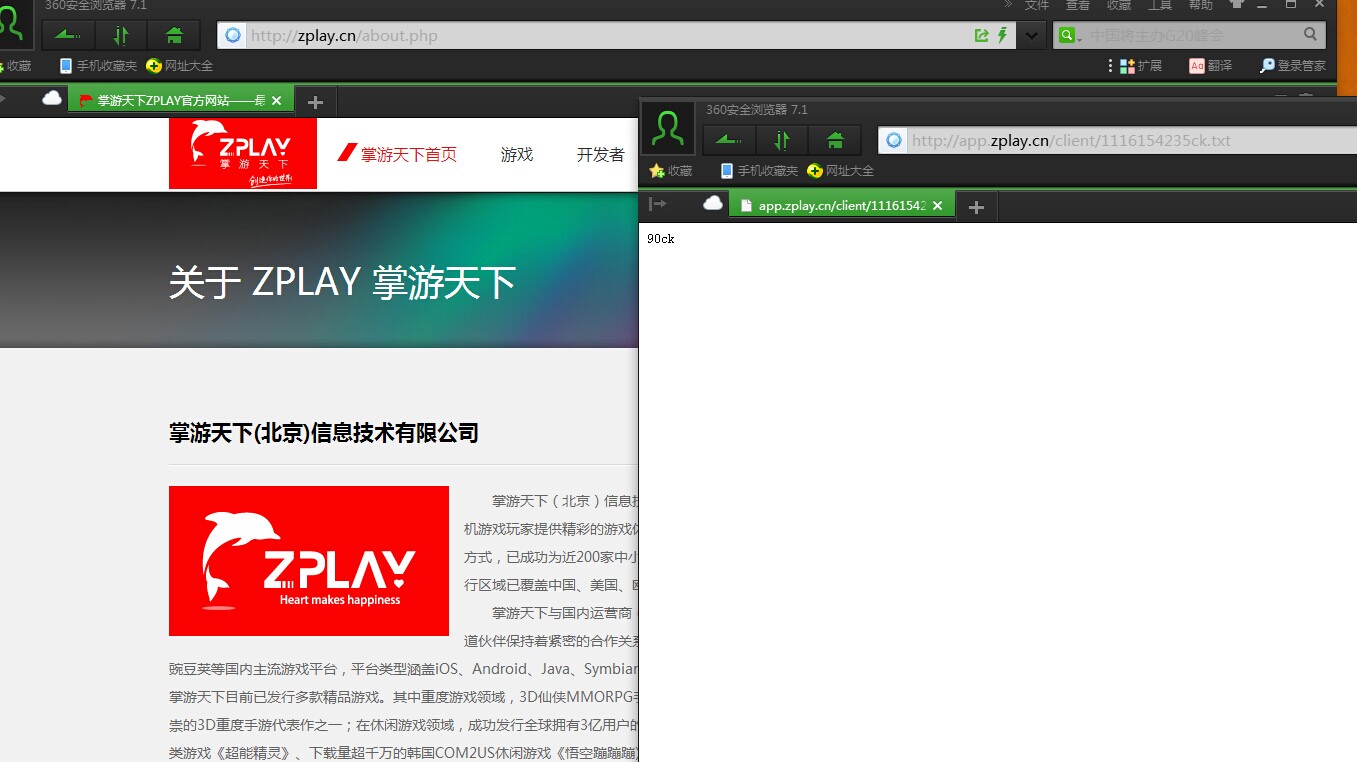Click user avatar icon in the about.php window
Viewport: 1357px width, 762px height.
(15, 23)
